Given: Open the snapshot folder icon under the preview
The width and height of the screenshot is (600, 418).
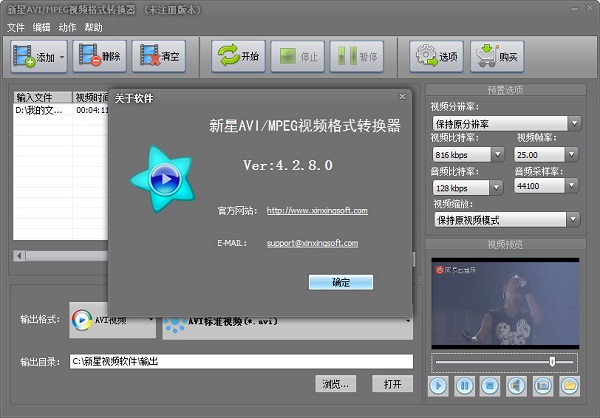Looking at the screenshot, I should coord(569,385).
